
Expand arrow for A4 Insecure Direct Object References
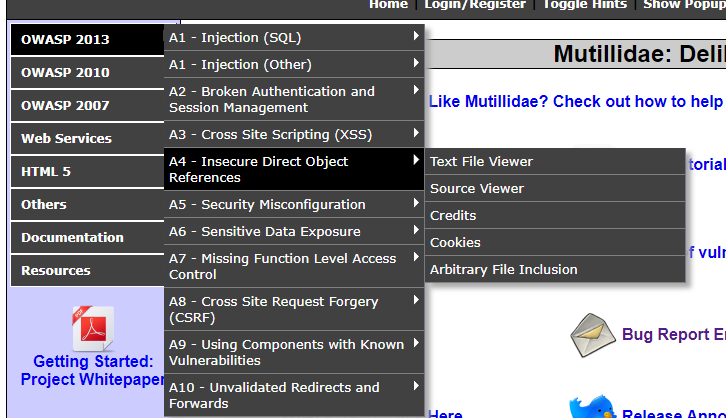[416, 160]
